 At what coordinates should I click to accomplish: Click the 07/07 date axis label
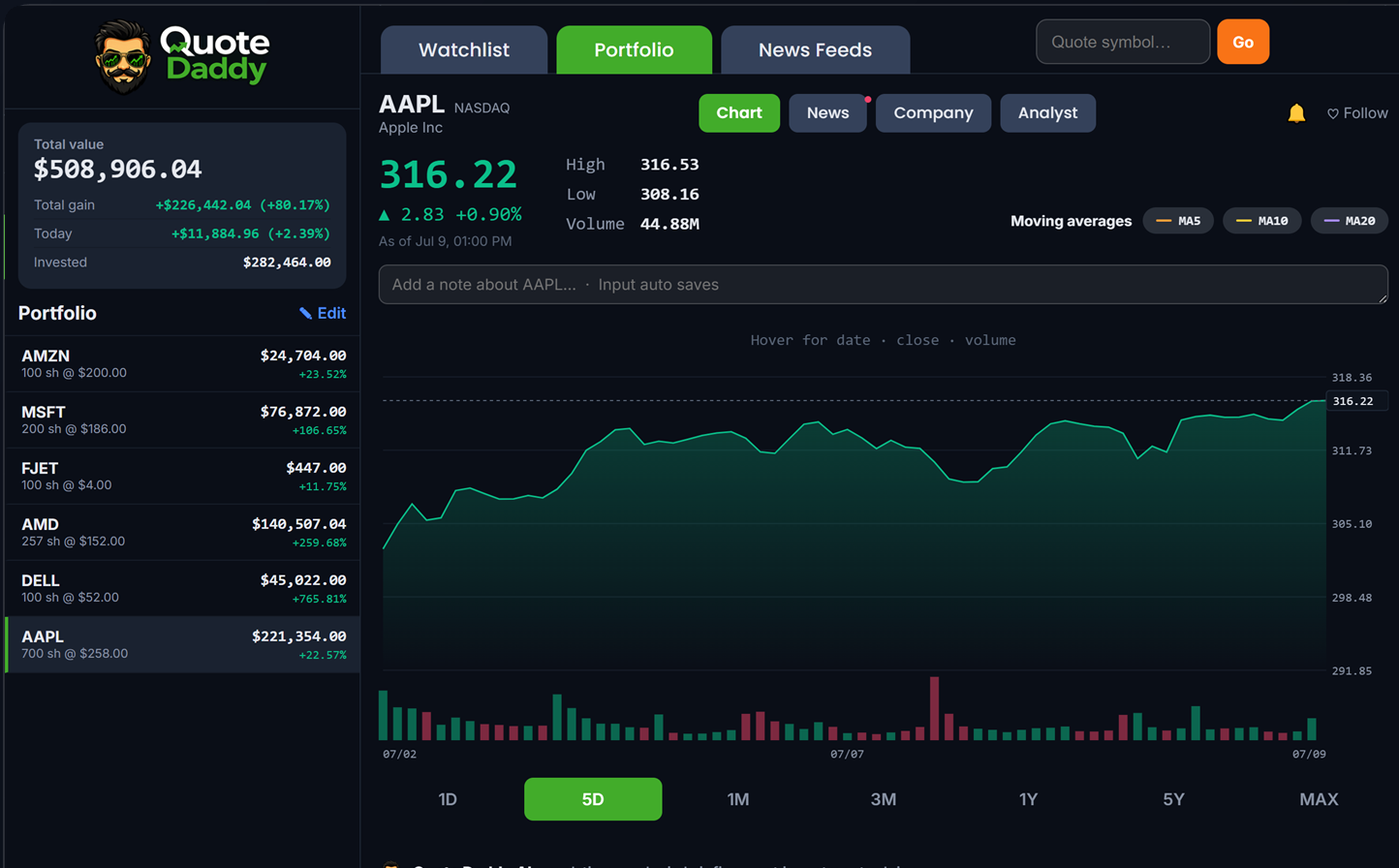pos(847,754)
